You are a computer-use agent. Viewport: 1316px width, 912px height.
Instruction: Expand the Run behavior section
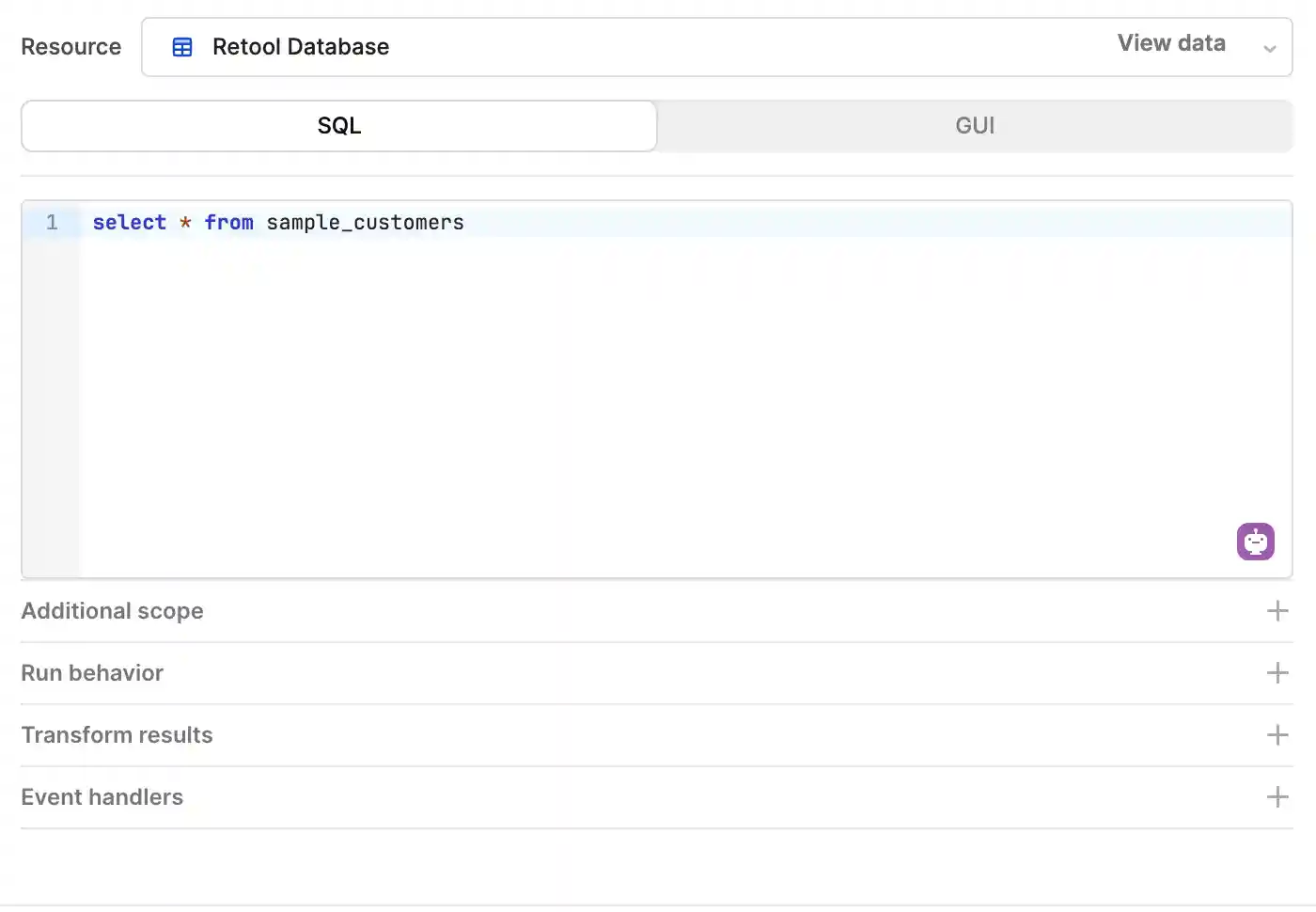(x=92, y=673)
